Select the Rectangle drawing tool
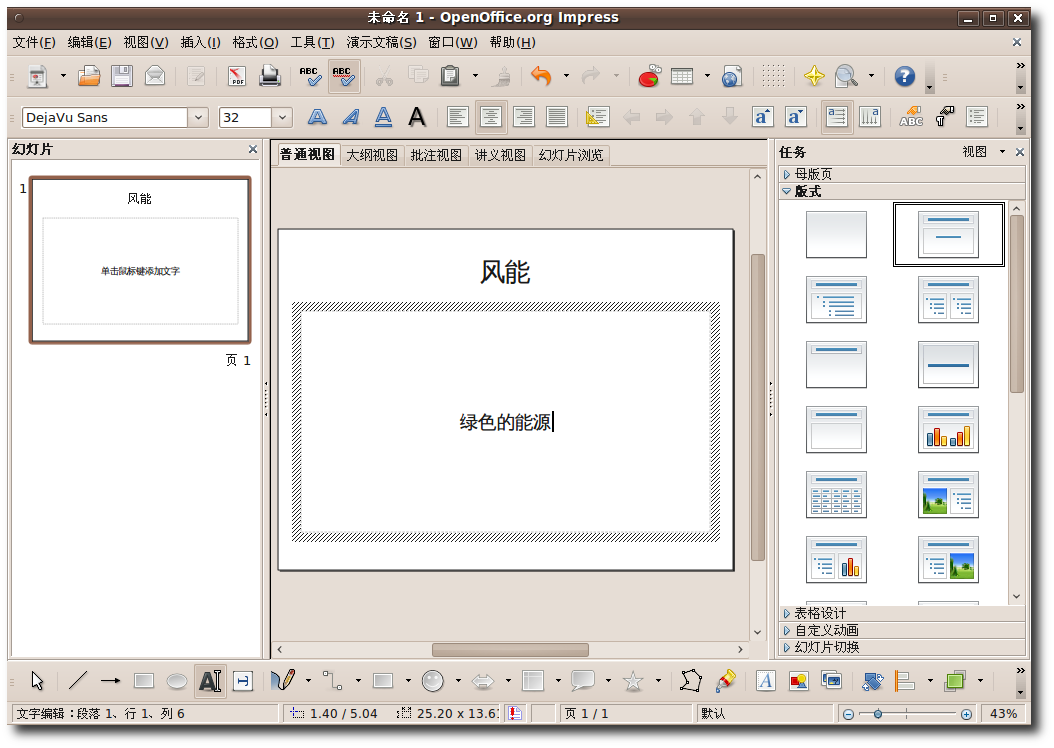Image resolution: width=1054 pixels, height=748 pixels. [144, 681]
